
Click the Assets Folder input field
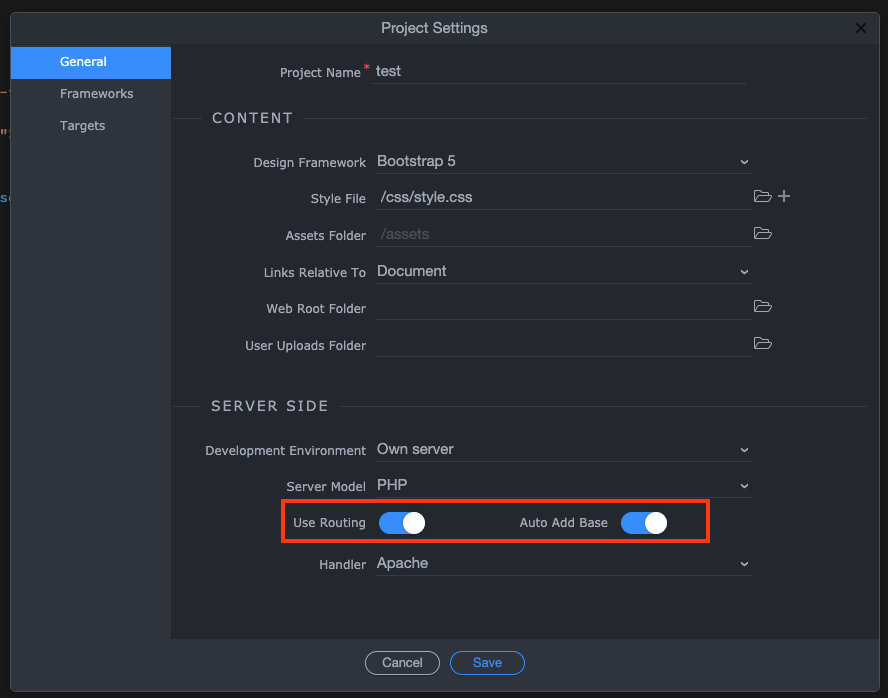click(563, 234)
